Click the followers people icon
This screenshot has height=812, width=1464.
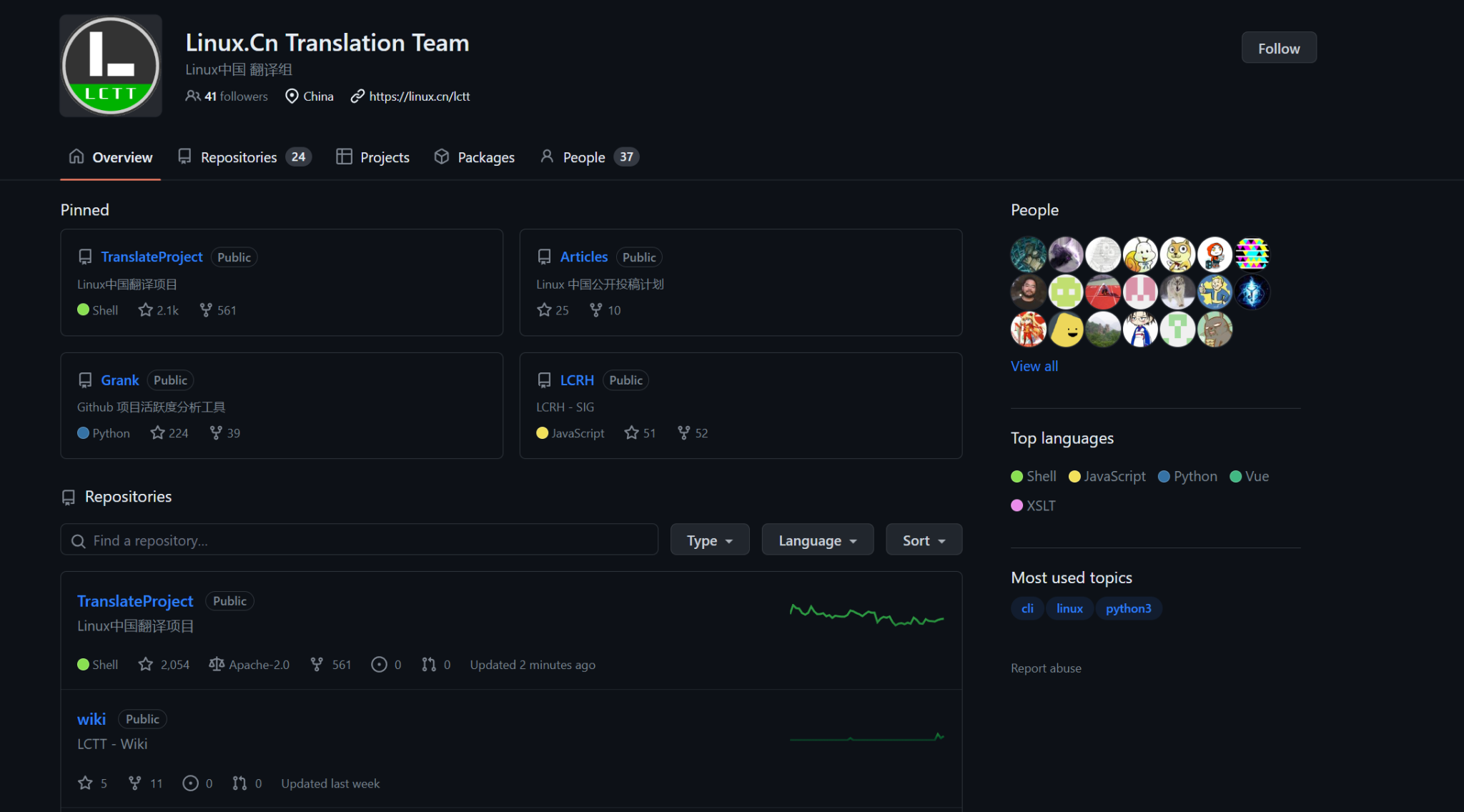[192, 96]
